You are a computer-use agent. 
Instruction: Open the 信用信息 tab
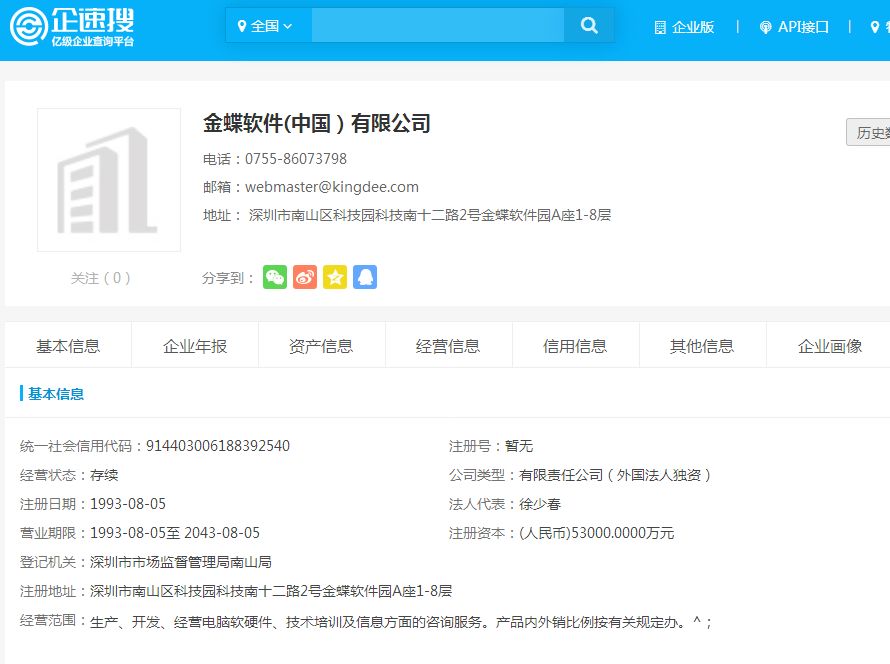pyautogui.click(x=575, y=344)
